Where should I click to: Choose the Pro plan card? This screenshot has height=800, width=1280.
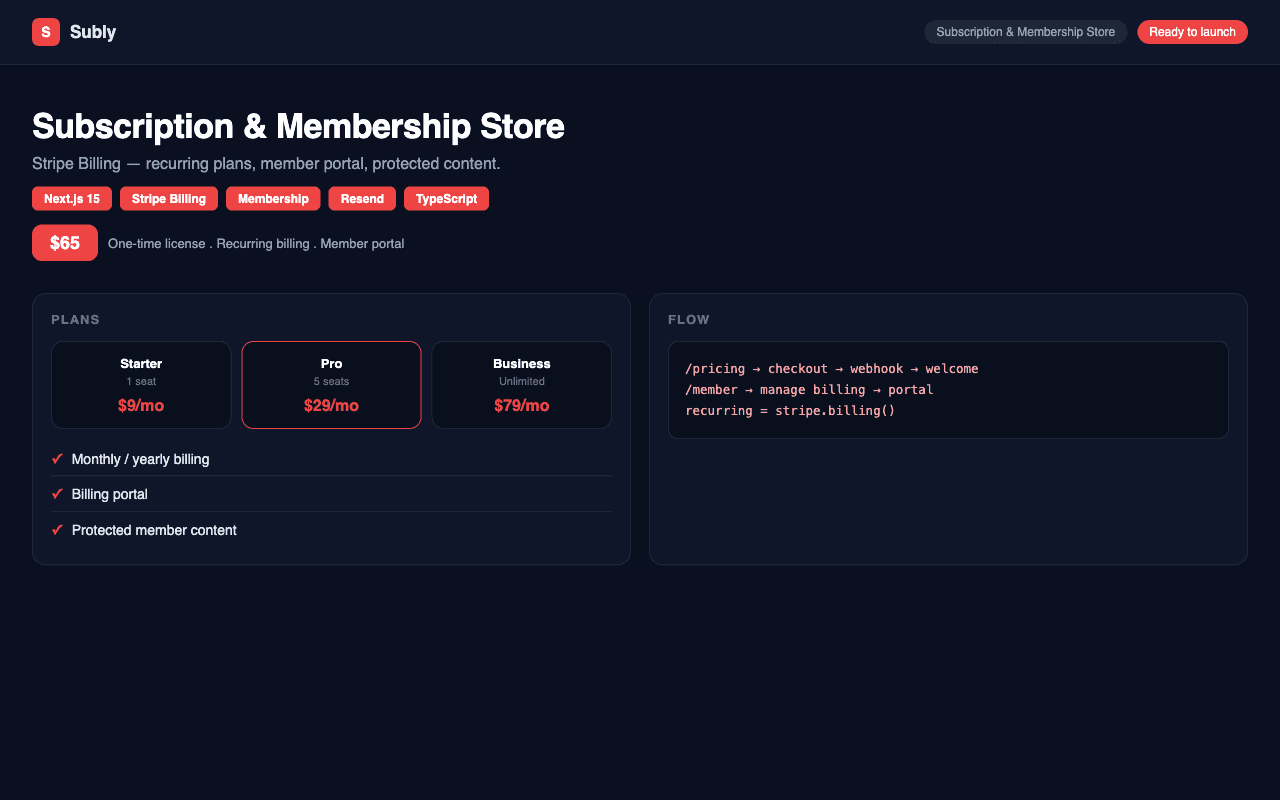pos(331,385)
